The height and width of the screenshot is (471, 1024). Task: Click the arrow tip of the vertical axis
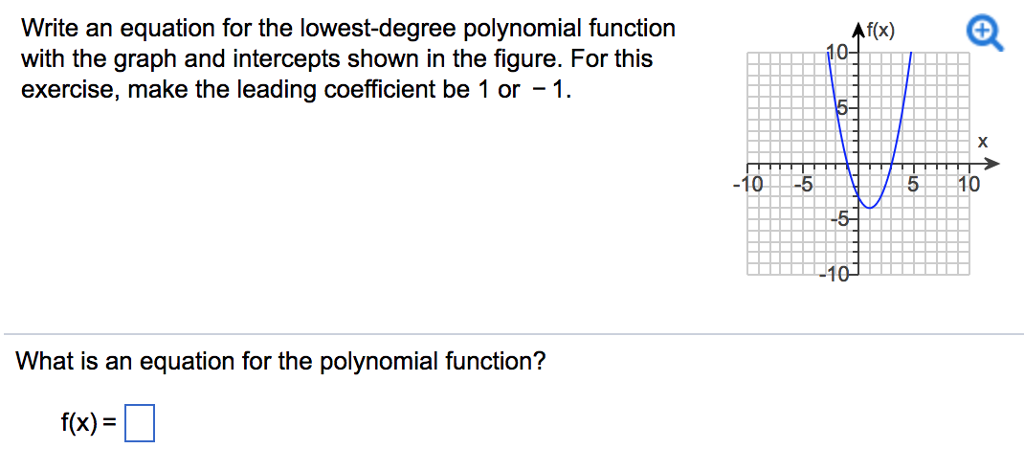(x=858, y=26)
